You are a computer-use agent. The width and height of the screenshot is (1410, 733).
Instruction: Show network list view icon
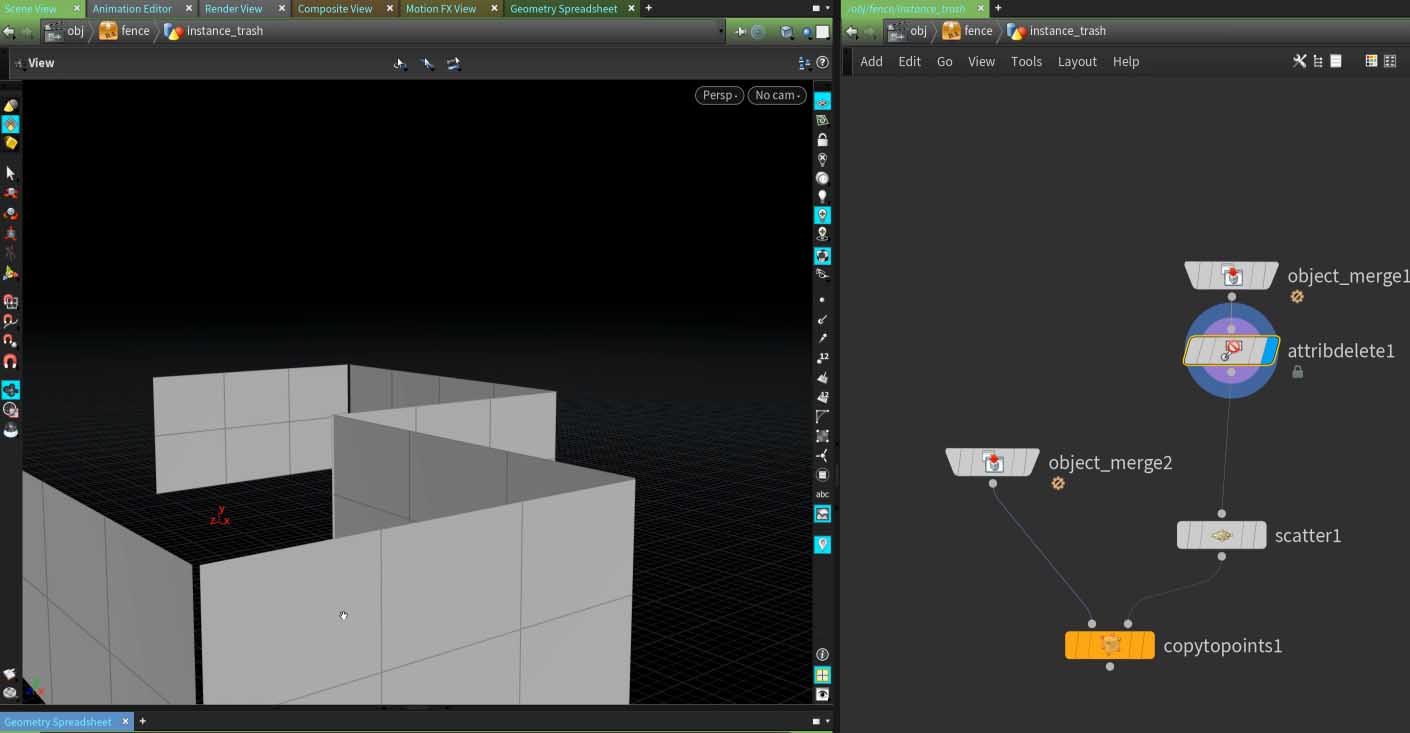[x=1318, y=61]
